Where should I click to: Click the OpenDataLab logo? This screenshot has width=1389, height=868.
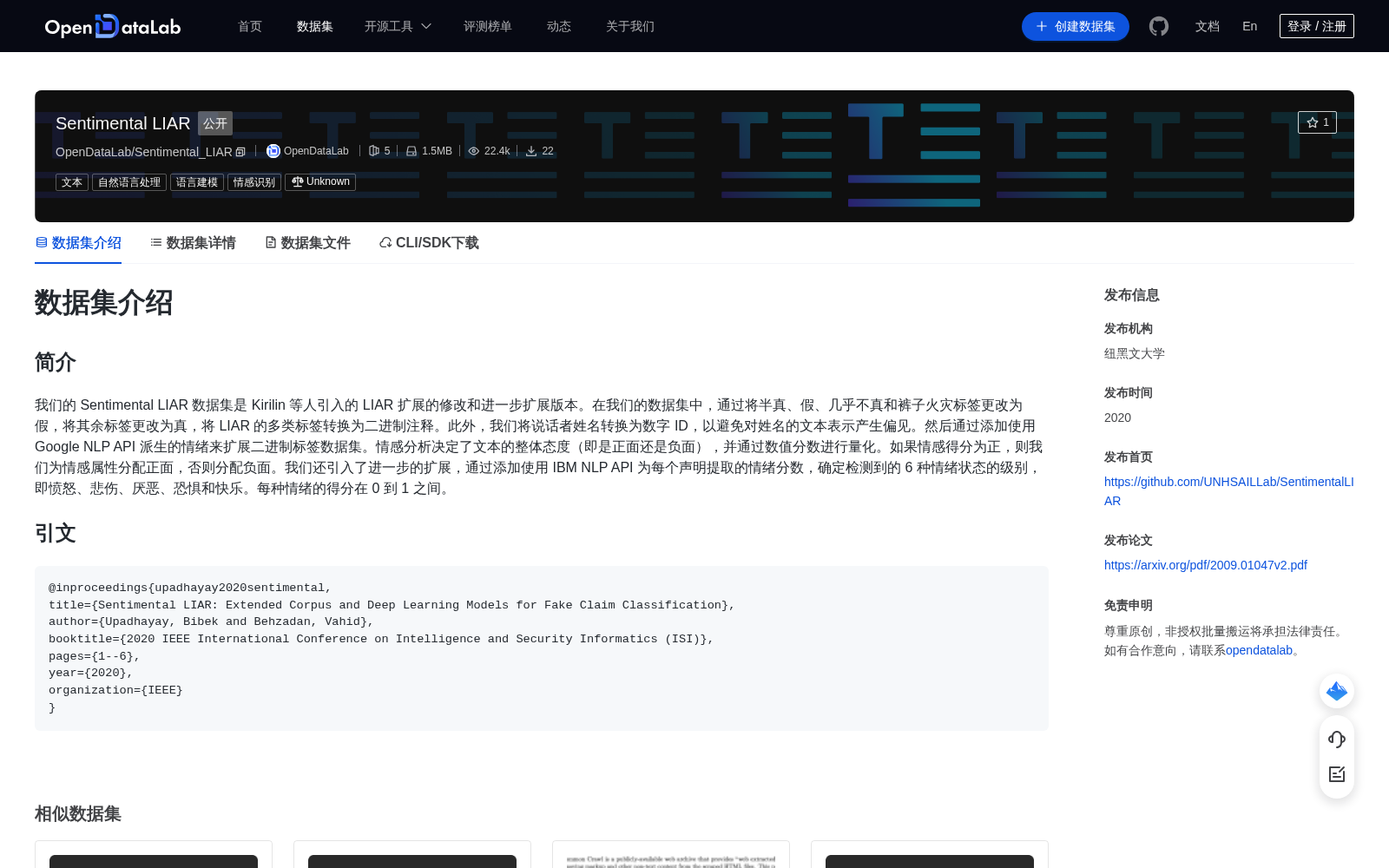coord(113,26)
